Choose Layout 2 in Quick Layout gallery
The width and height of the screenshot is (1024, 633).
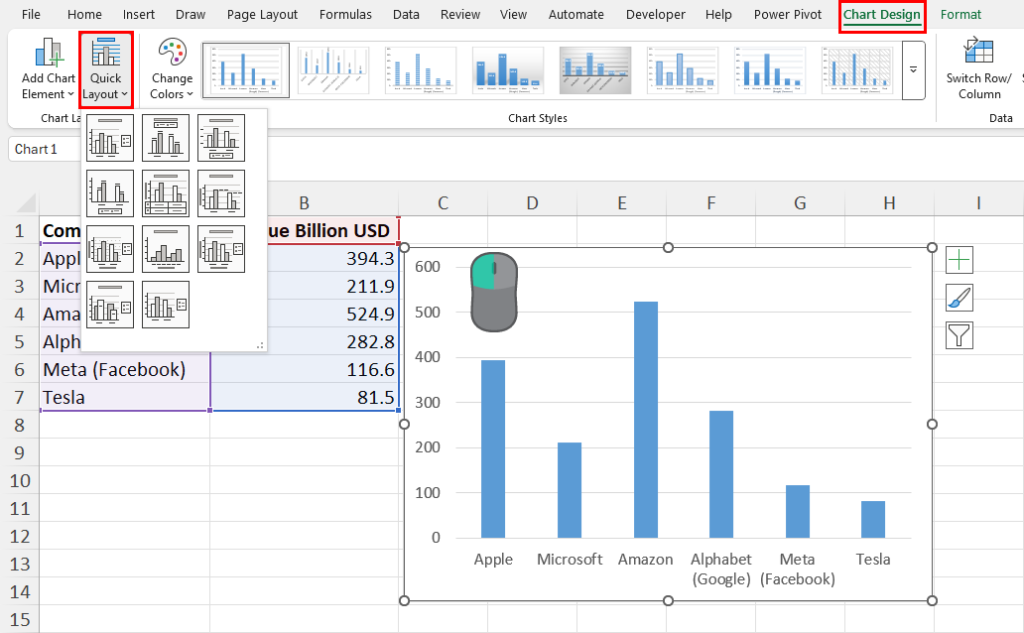point(165,138)
